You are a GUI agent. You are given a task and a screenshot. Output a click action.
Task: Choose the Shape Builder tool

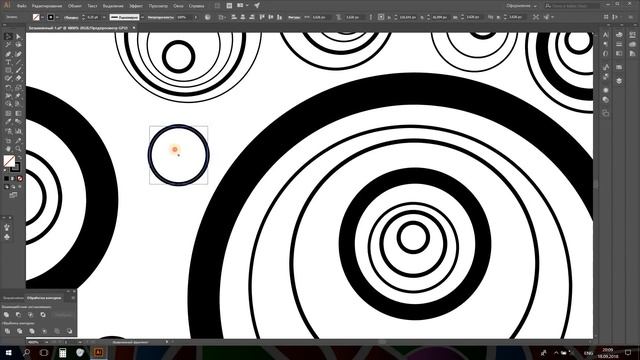click(8, 104)
